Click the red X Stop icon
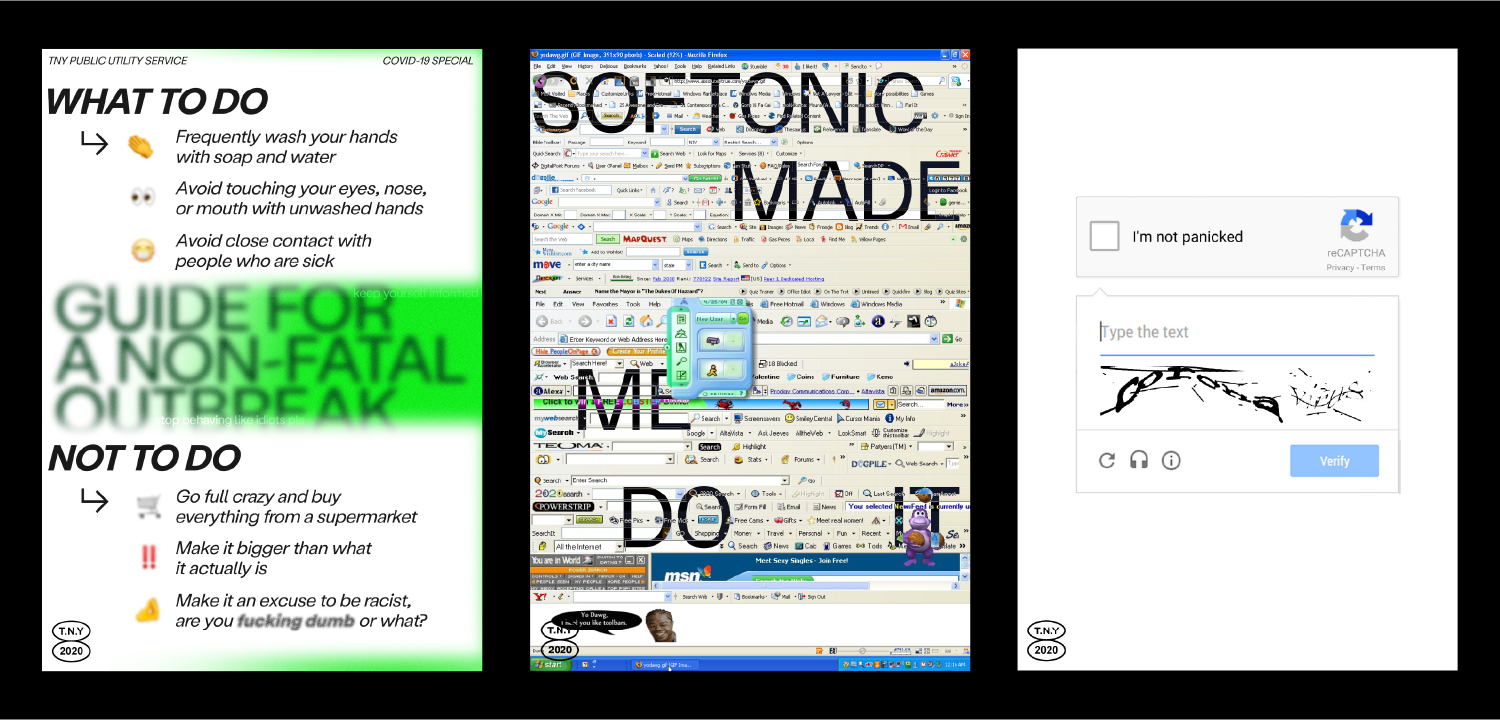This screenshot has width=1500, height=720. 611,321
